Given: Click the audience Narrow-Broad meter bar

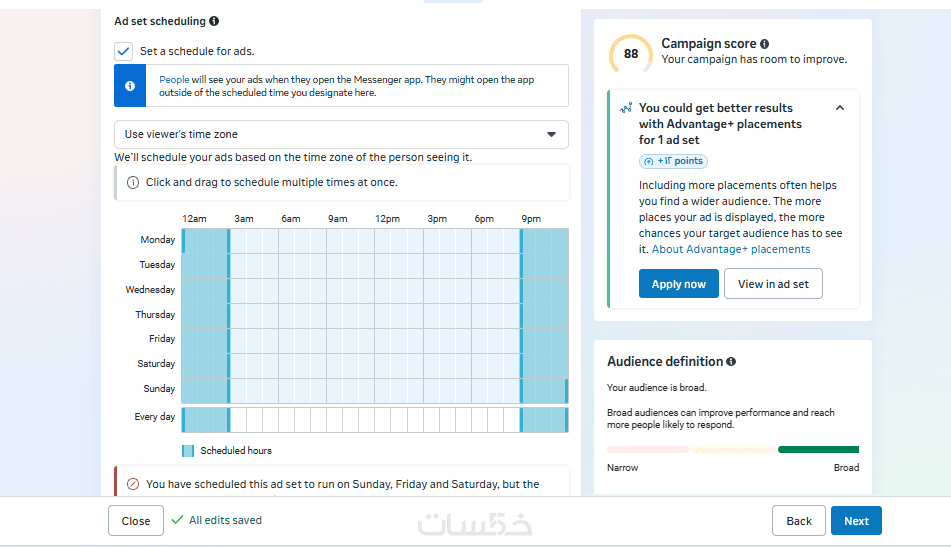Looking at the screenshot, I should pyautogui.click(x=733, y=450).
